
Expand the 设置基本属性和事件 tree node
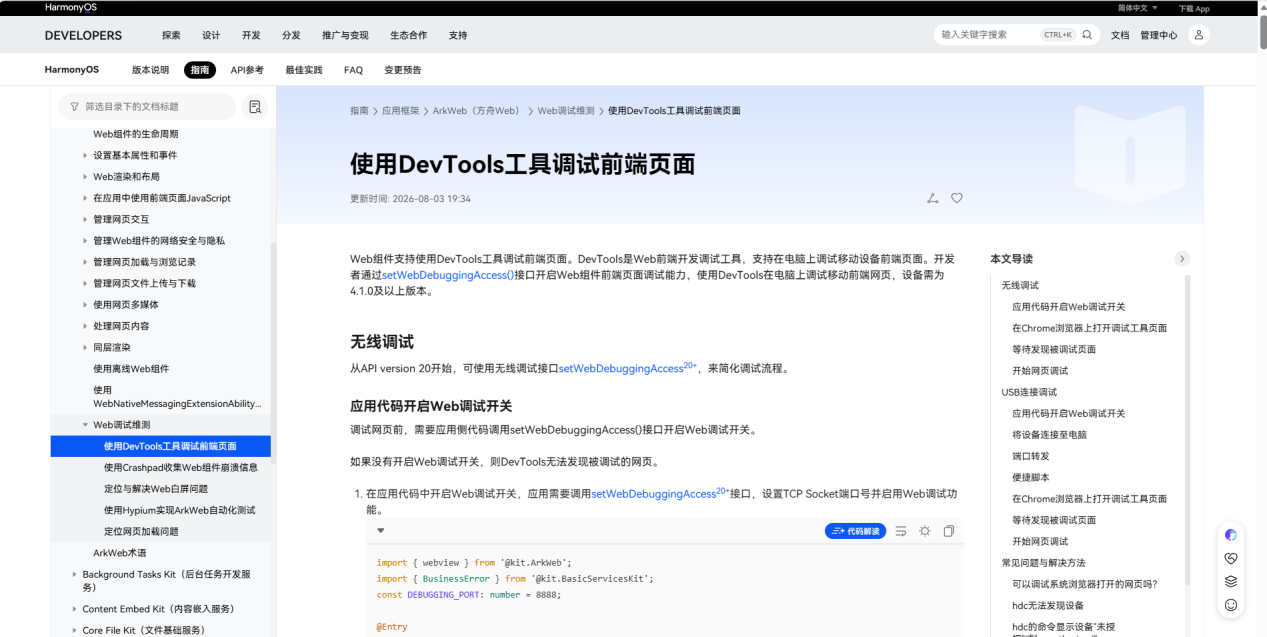click(85, 155)
